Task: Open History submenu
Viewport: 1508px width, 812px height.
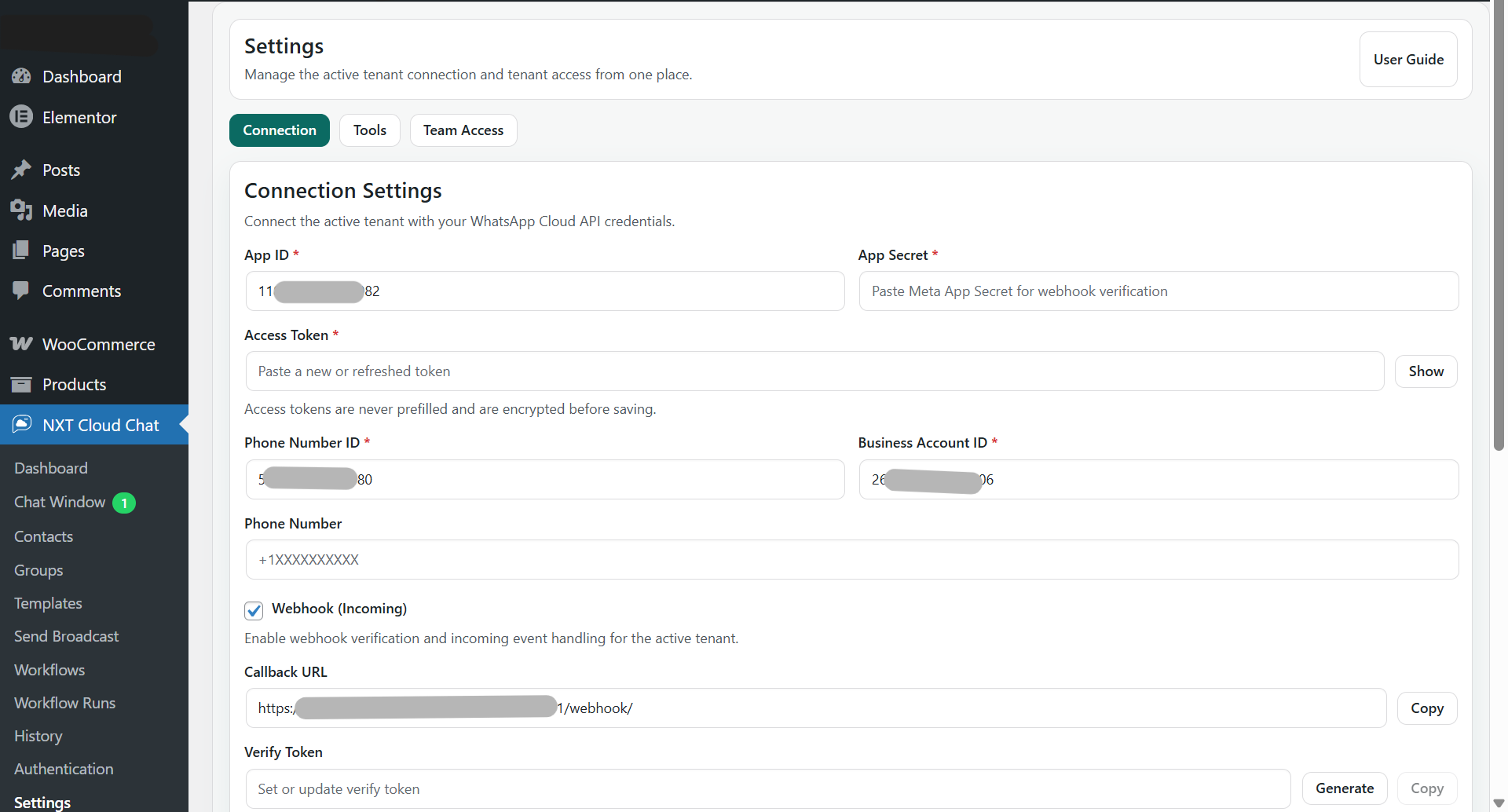Action: tap(38, 736)
